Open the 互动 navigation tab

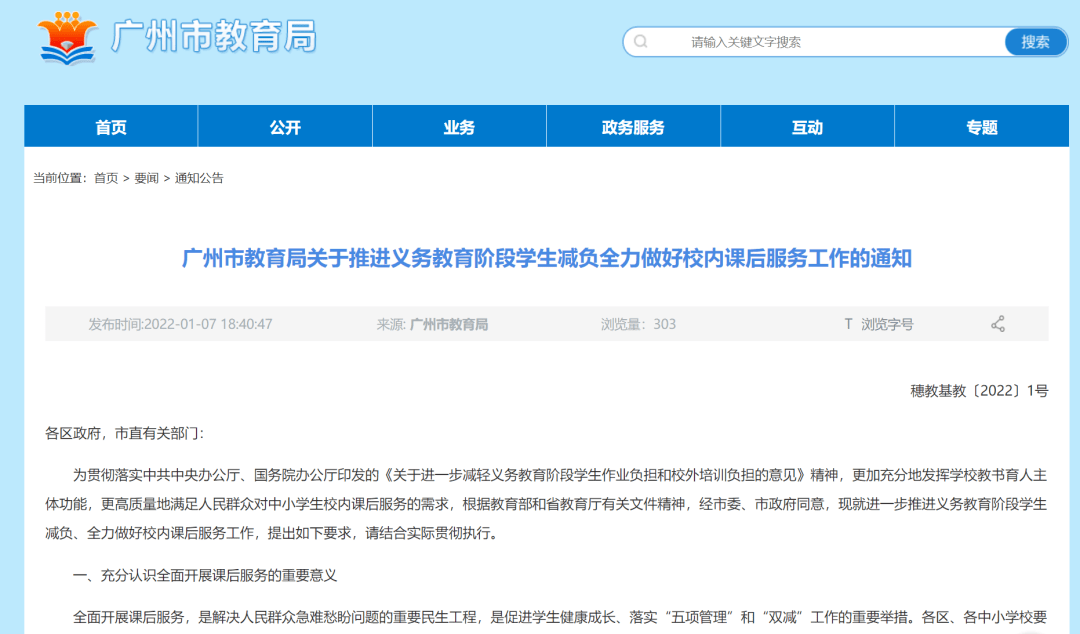(807, 127)
